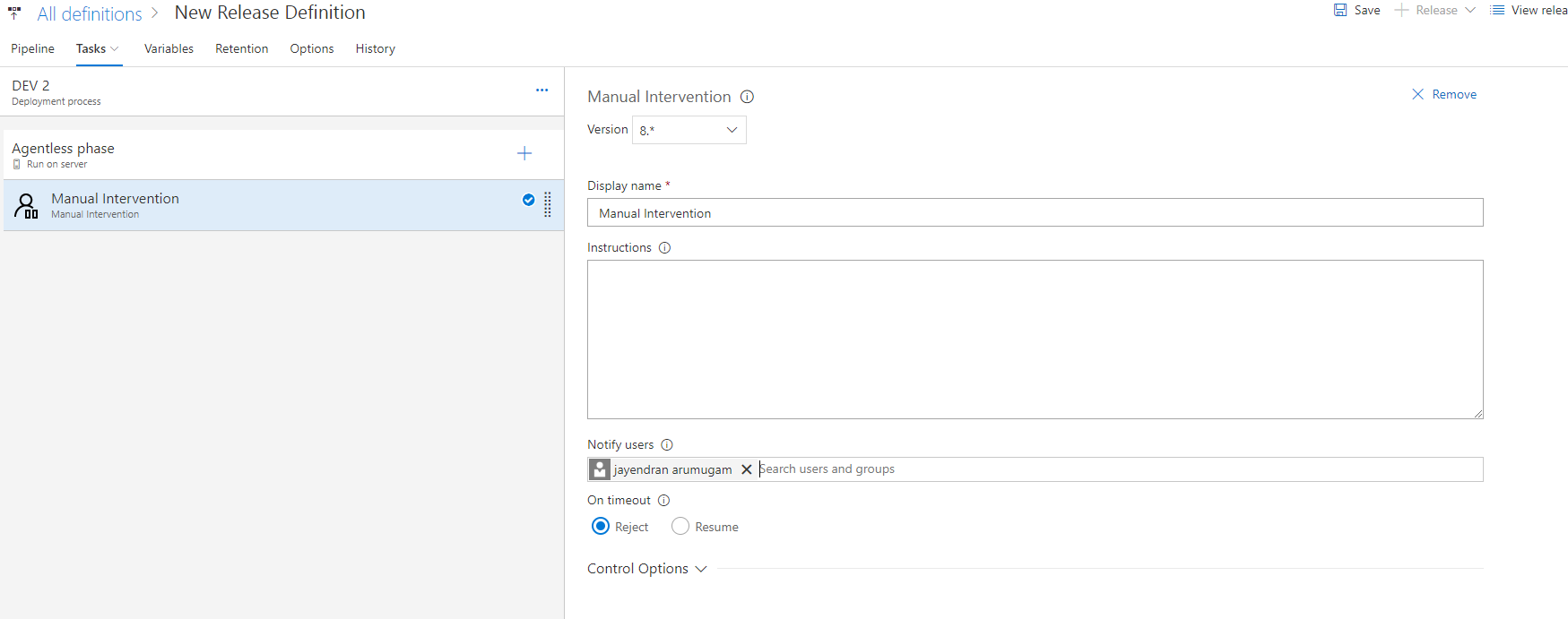Click the On timeout info icon
Image resolution: width=1568 pixels, height=619 pixels.
pyautogui.click(x=663, y=501)
